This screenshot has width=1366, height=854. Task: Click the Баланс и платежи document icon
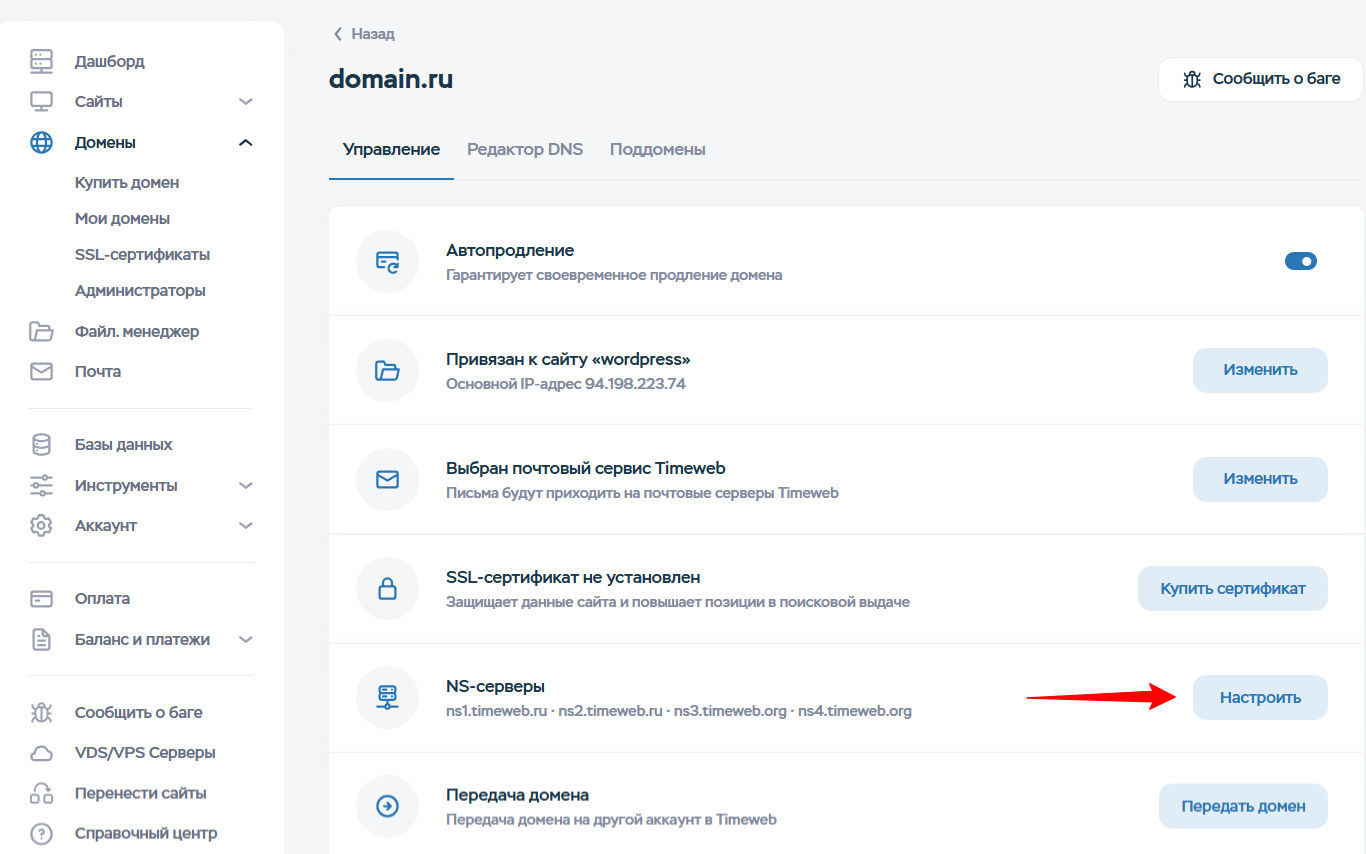(x=41, y=640)
